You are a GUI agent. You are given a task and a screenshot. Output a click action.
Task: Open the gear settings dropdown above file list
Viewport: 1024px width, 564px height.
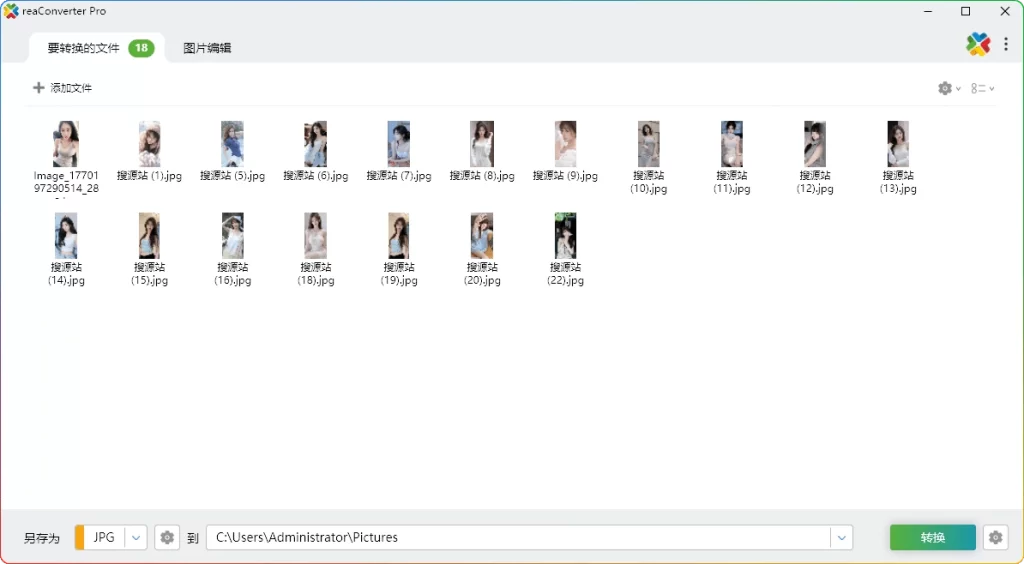coord(949,88)
